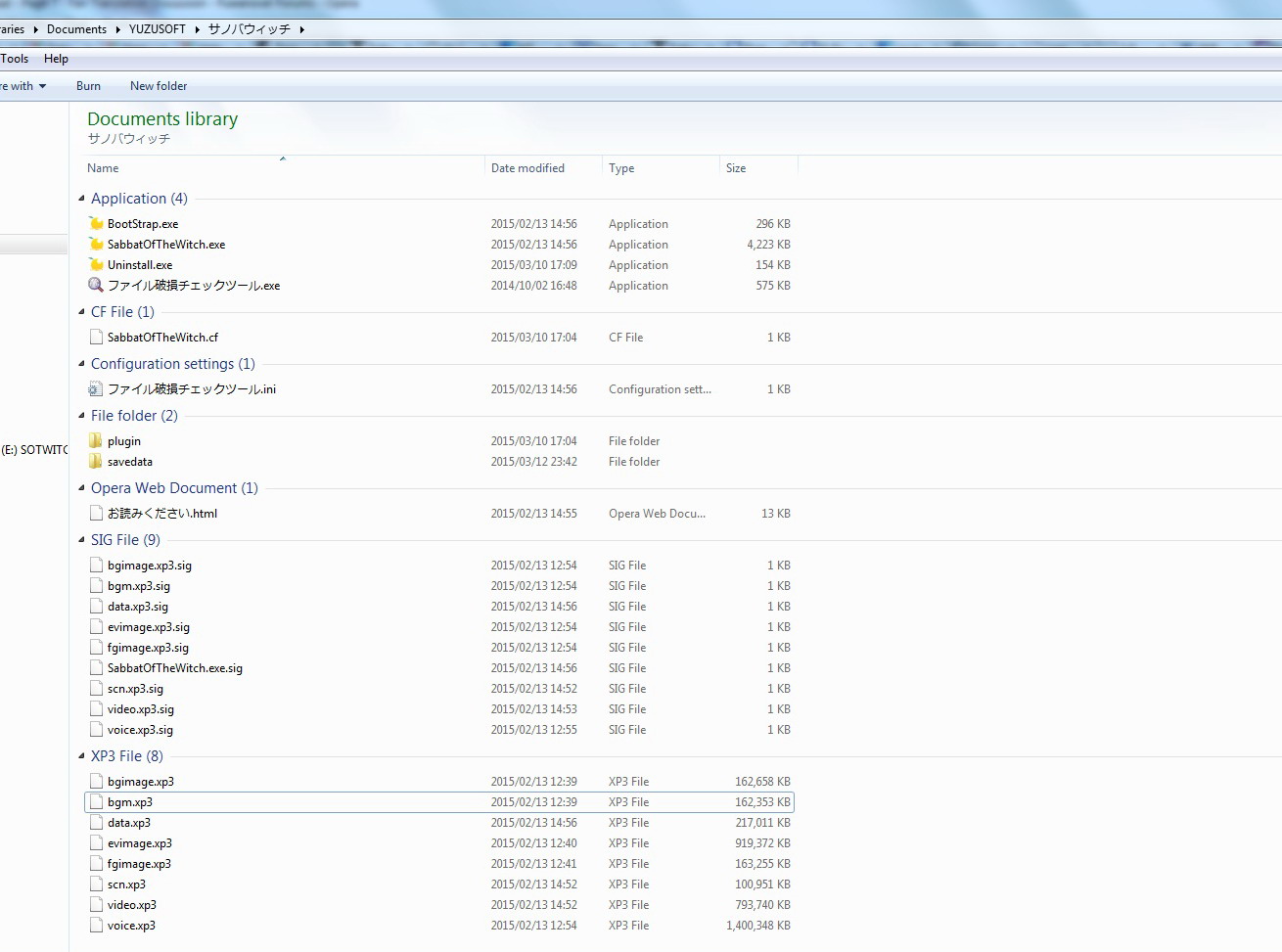Click the voice.xp3.sig file icon
Screen dimensions: 1282x952
click(96, 729)
